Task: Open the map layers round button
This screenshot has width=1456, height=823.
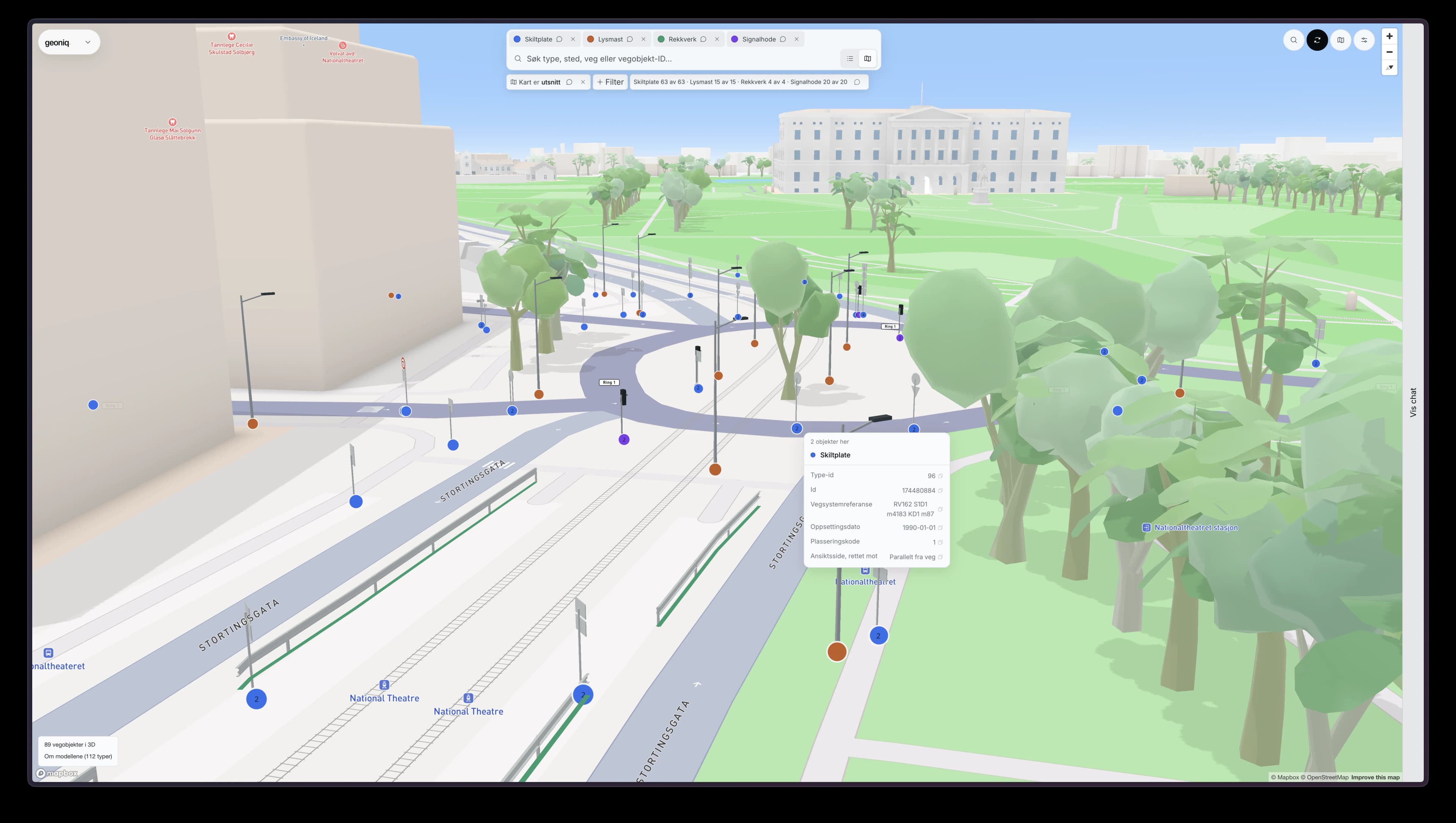Action: 1341,39
